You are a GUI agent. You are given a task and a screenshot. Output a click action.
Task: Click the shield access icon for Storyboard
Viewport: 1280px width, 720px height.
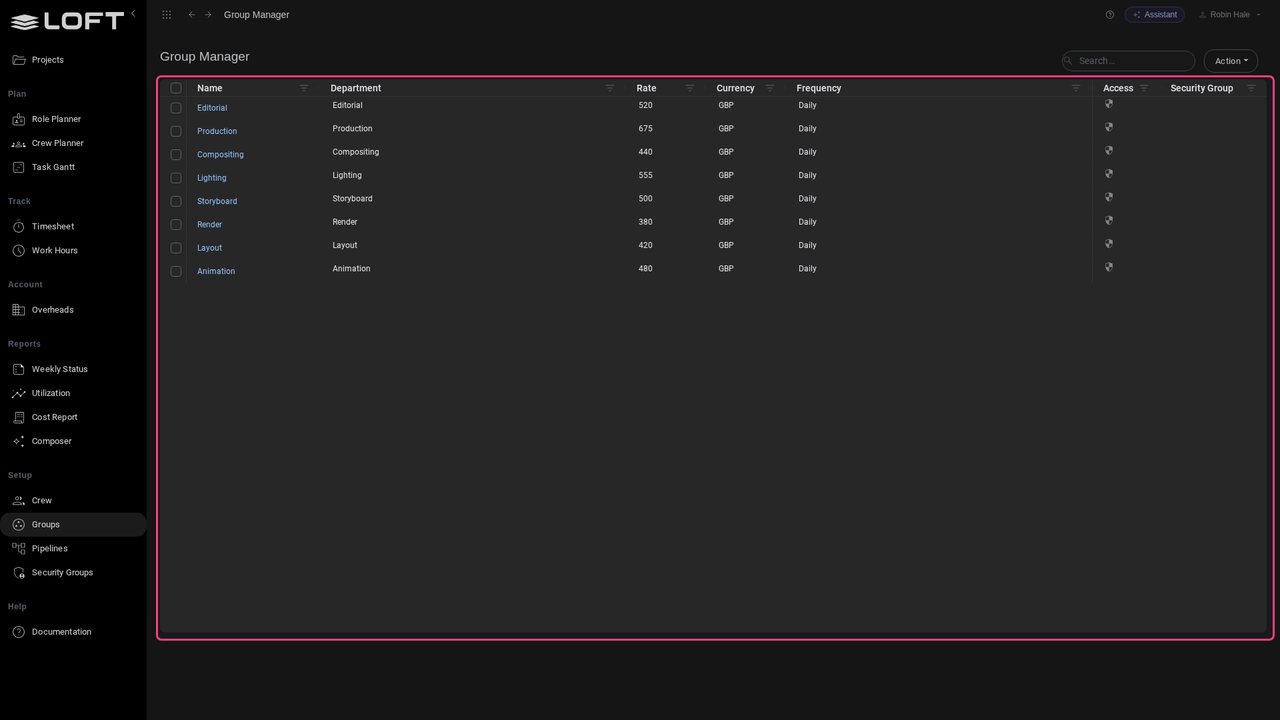(1109, 197)
